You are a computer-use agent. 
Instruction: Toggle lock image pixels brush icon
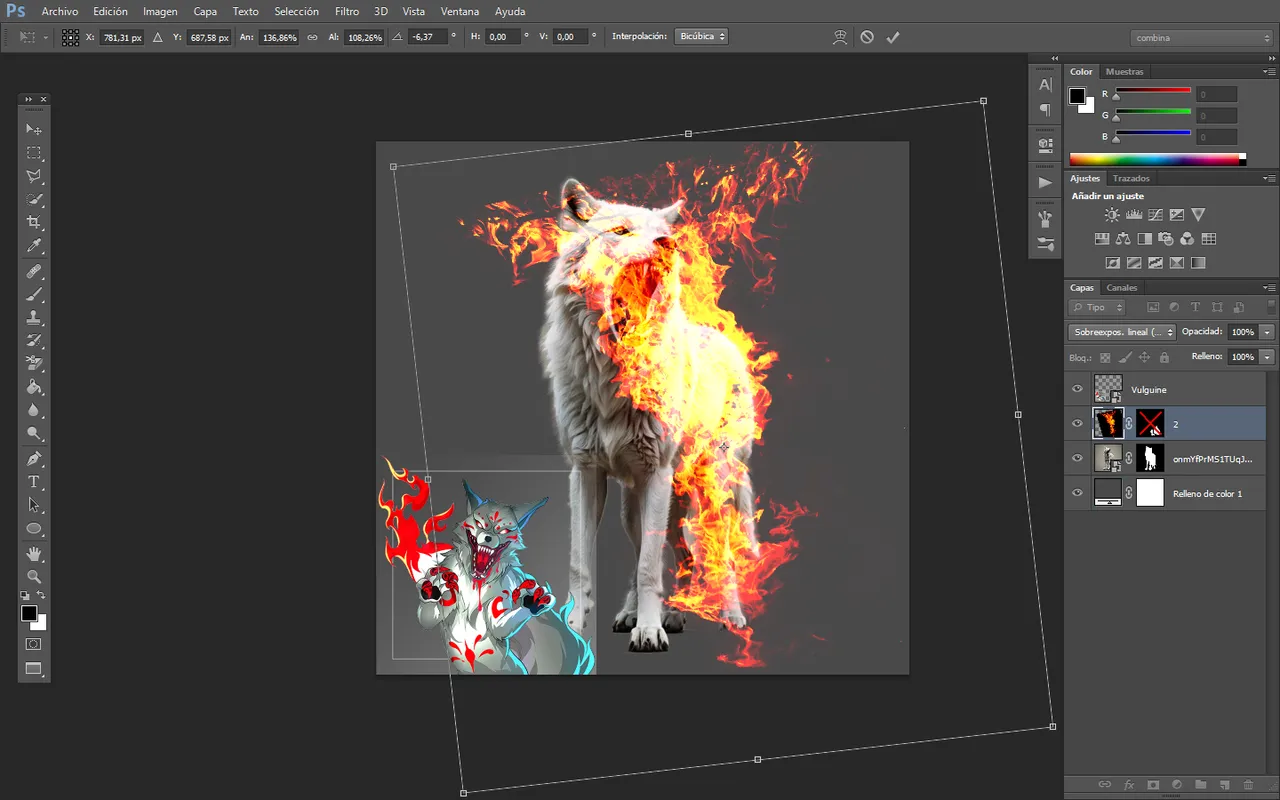click(1125, 357)
